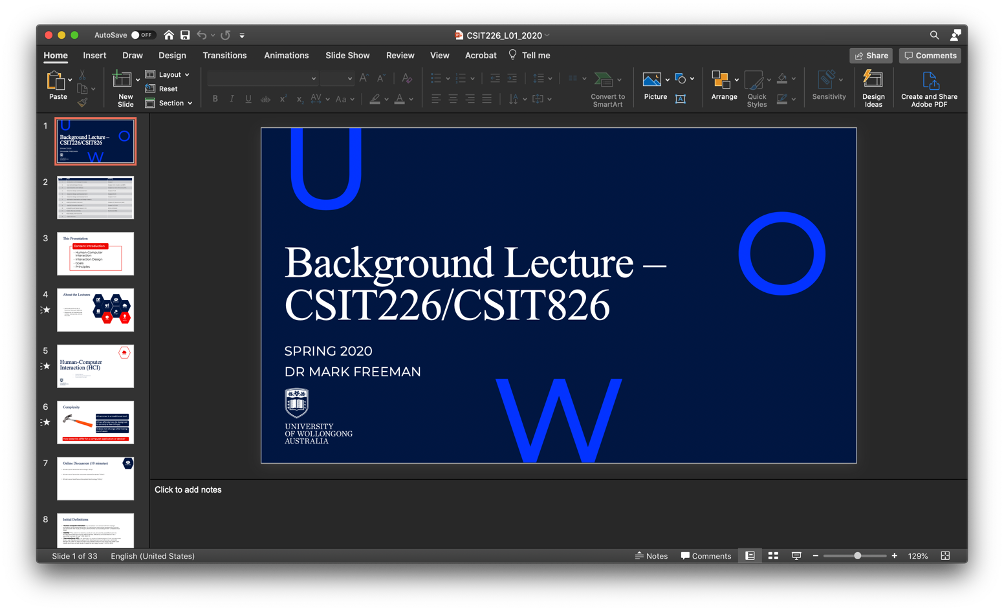
Task: Open the Comments panel
Action: (x=928, y=55)
